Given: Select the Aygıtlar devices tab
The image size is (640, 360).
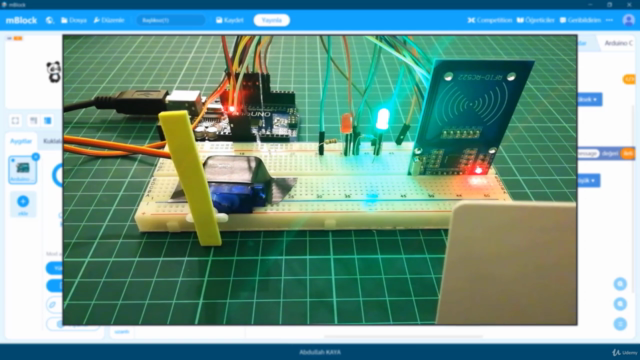Looking at the screenshot, I should (x=21, y=141).
